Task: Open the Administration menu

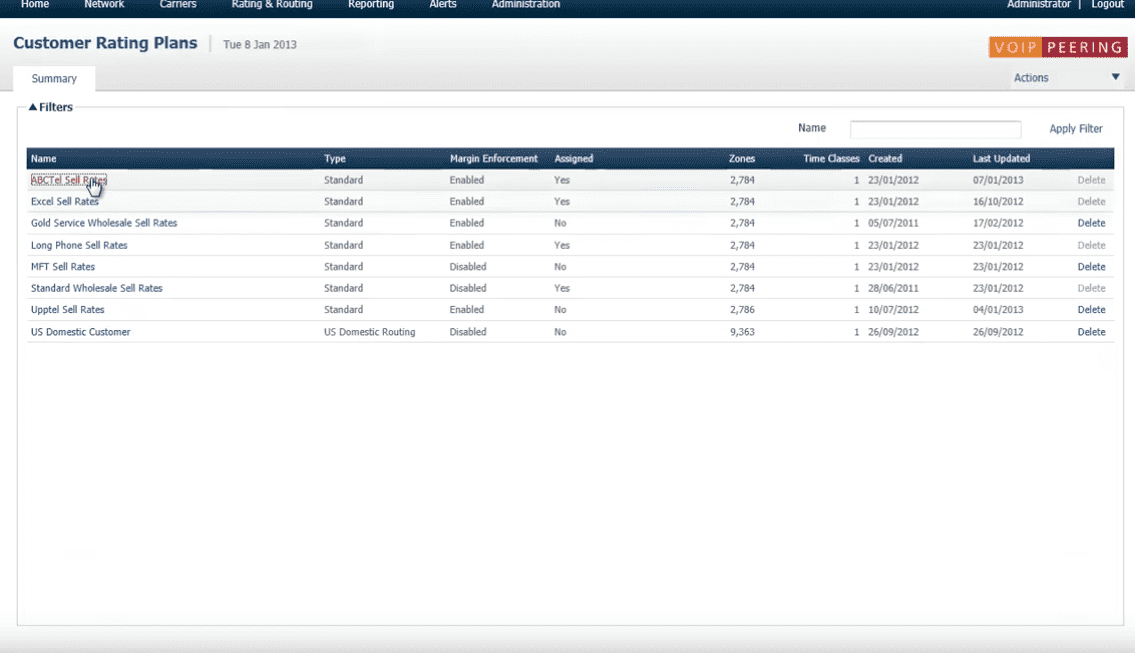Action: click(525, 5)
